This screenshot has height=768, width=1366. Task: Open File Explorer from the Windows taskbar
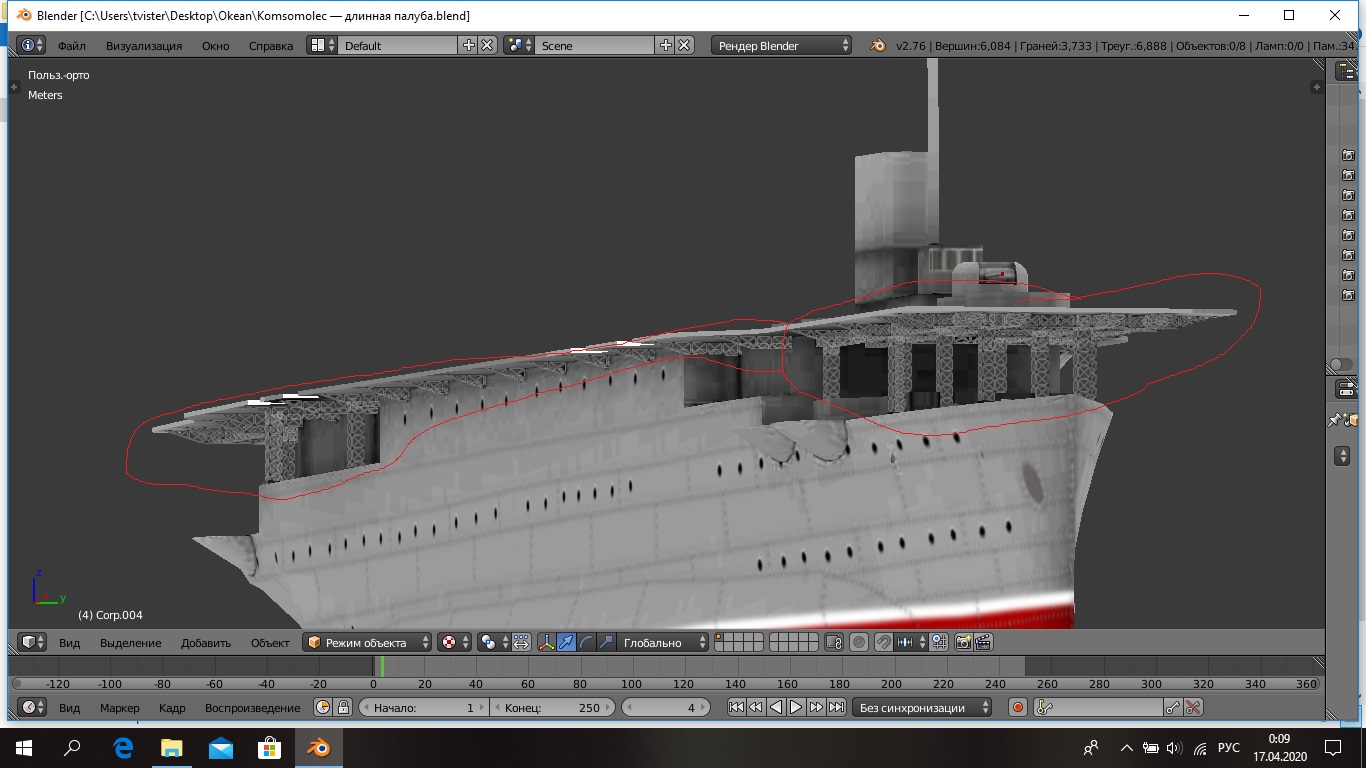(172, 748)
